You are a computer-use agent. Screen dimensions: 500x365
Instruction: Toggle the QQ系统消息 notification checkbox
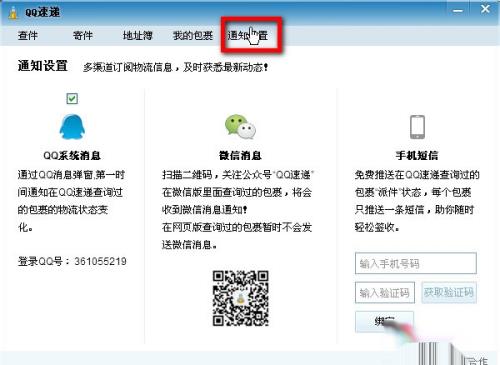point(72,98)
